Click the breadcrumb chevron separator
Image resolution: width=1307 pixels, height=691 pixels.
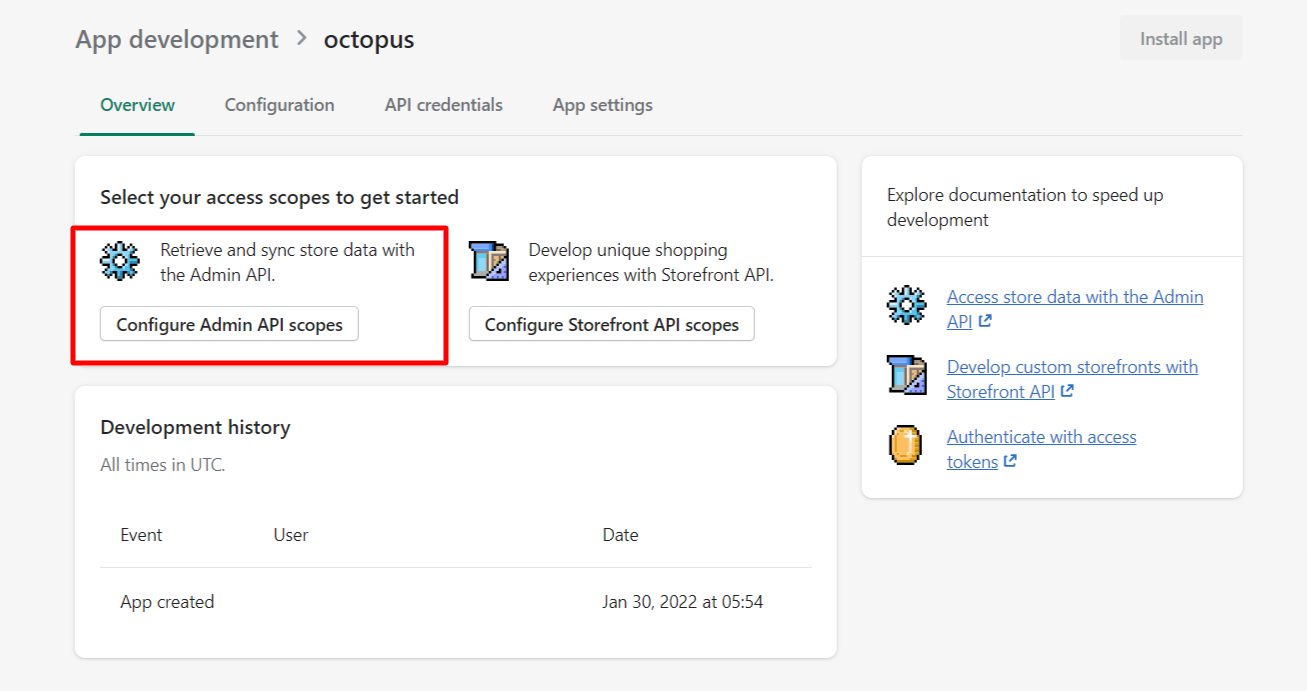[x=301, y=39]
